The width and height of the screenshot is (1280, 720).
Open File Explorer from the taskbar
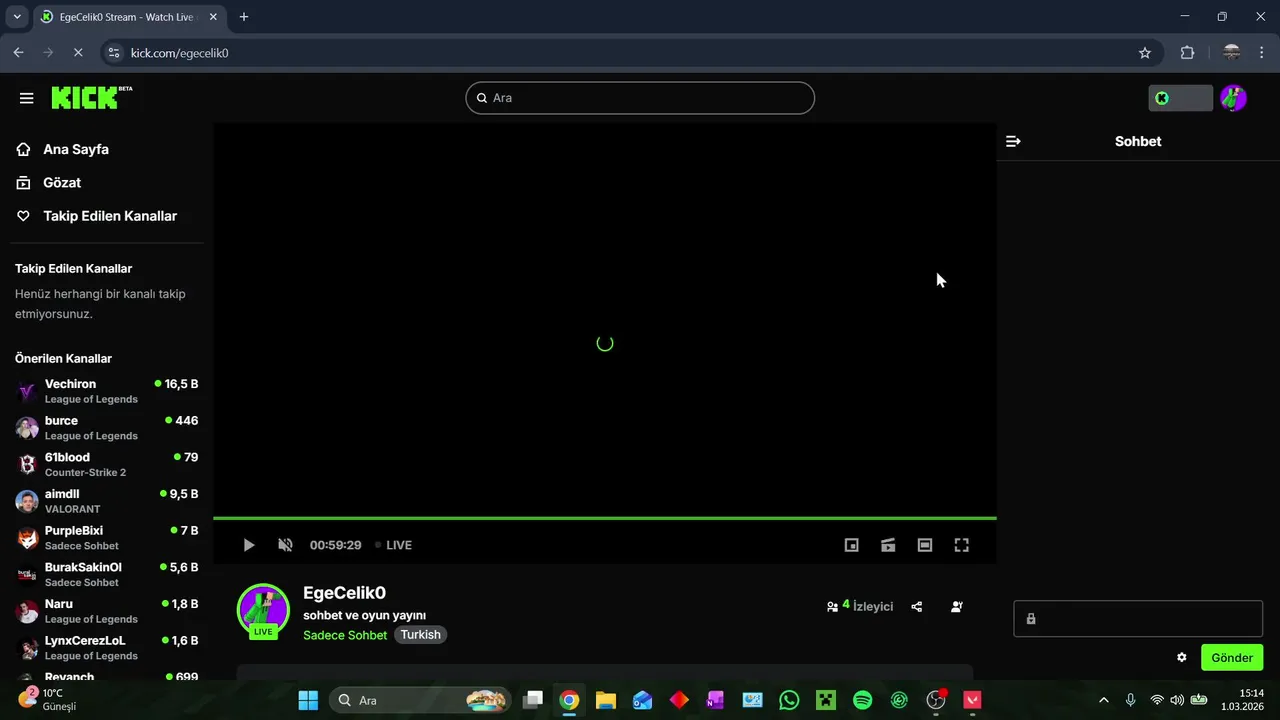[605, 700]
